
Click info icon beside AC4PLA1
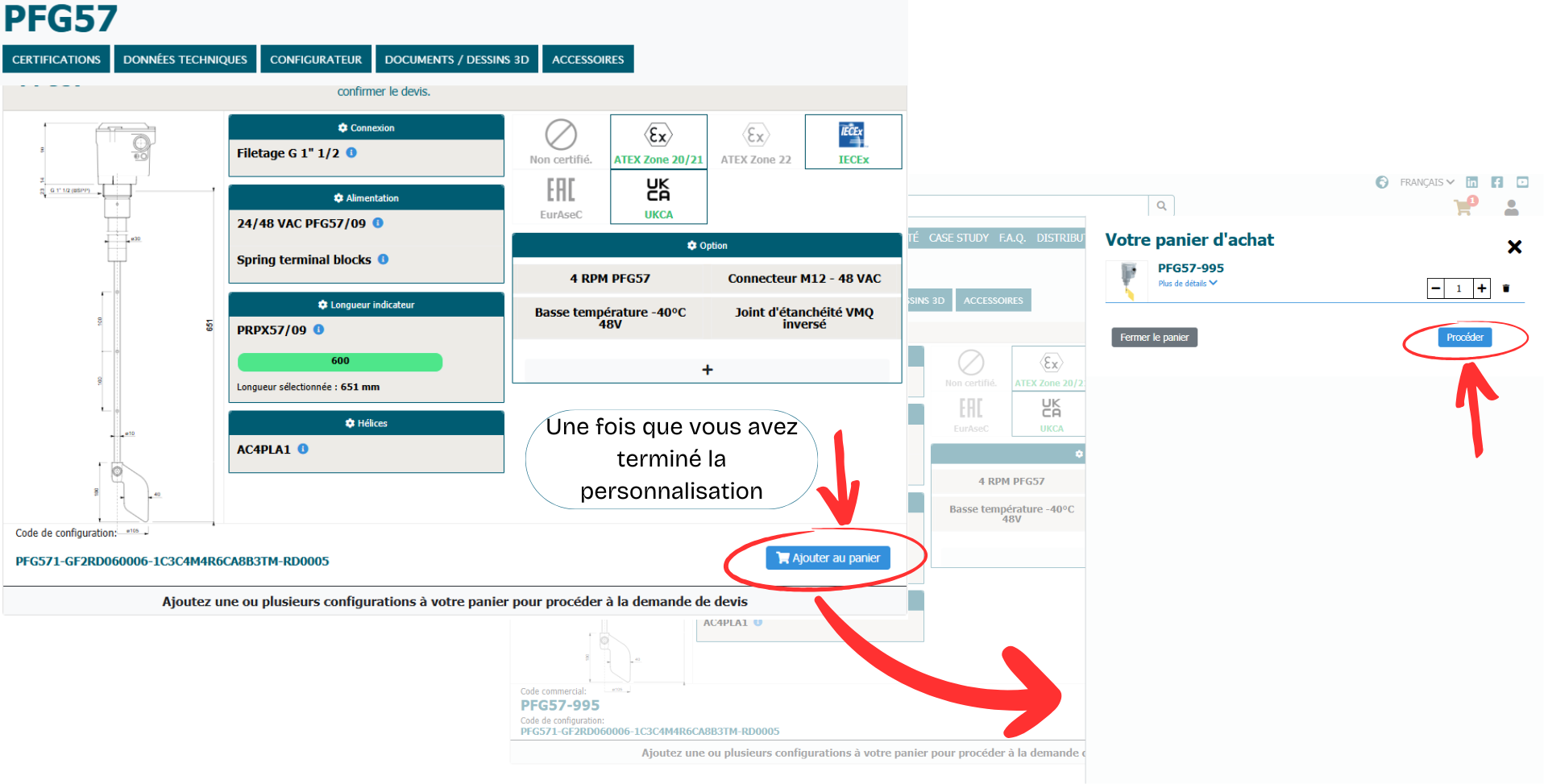[303, 448]
